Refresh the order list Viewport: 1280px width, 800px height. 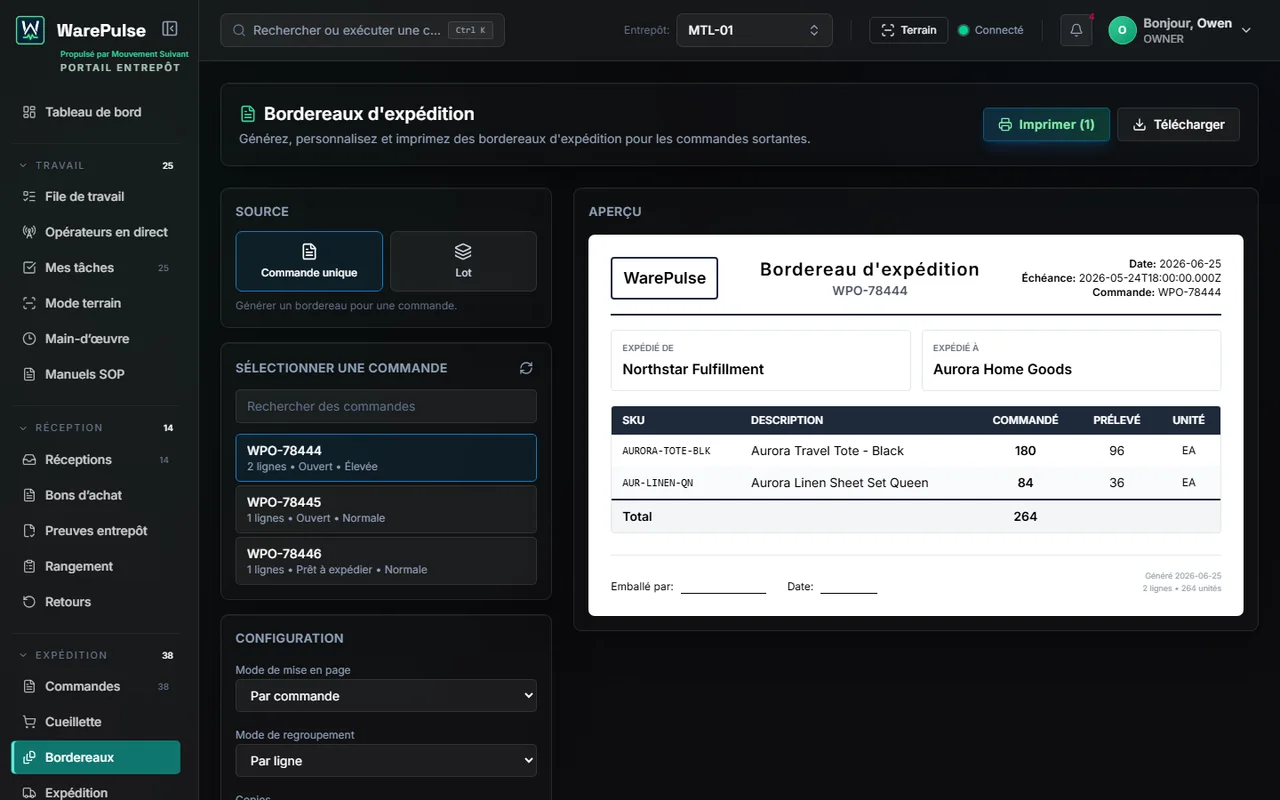click(526, 368)
